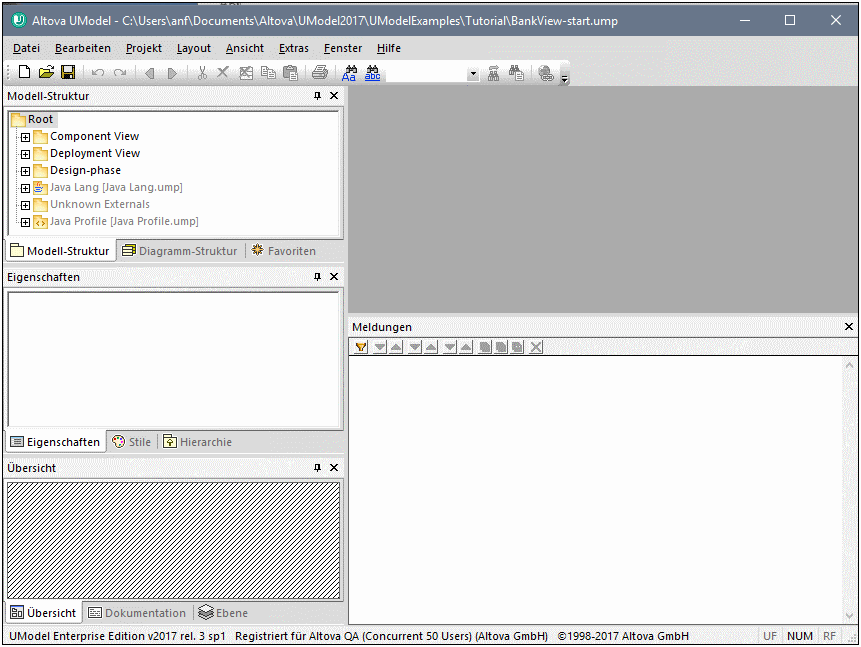The image size is (861, 647).
Task: Switch to the Diagramm-Struktur tab
Action: 180,251
